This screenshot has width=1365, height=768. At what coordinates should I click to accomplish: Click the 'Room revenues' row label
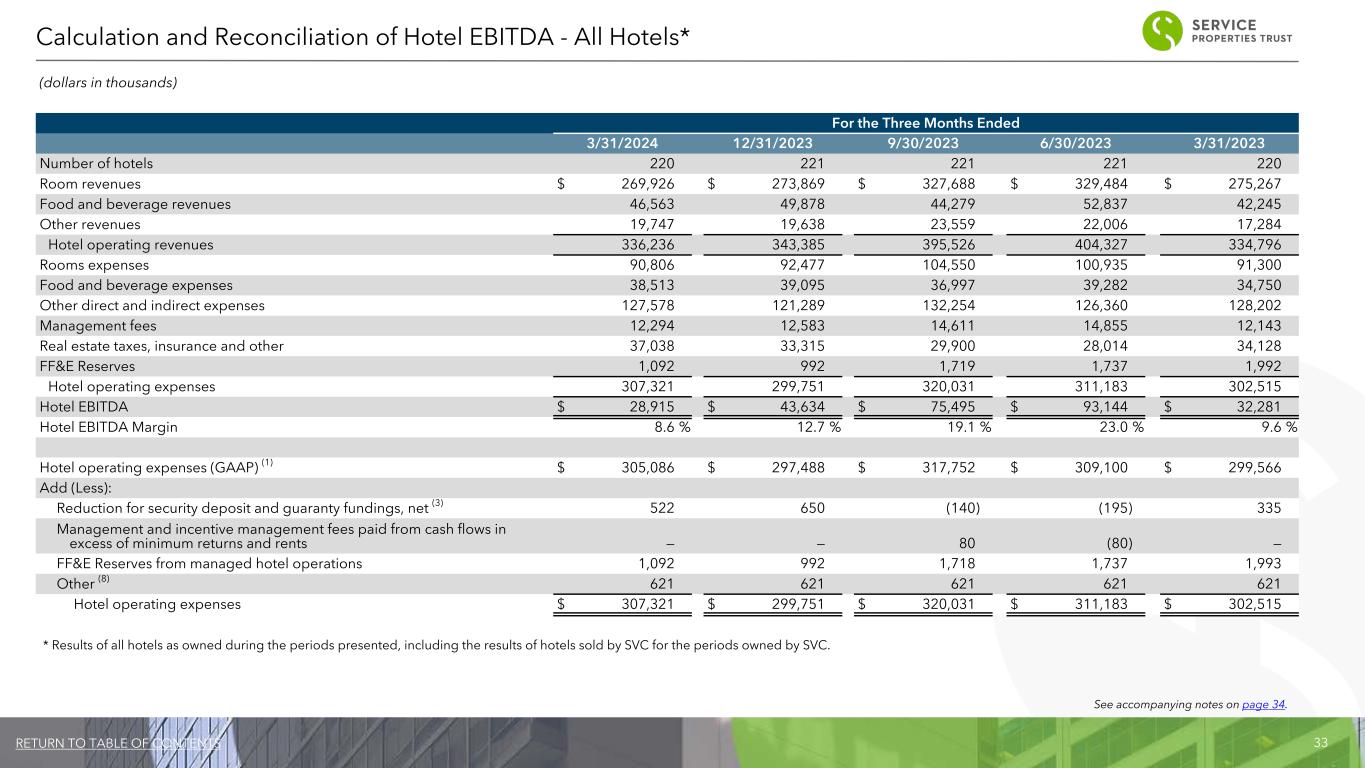coord(90,184)
